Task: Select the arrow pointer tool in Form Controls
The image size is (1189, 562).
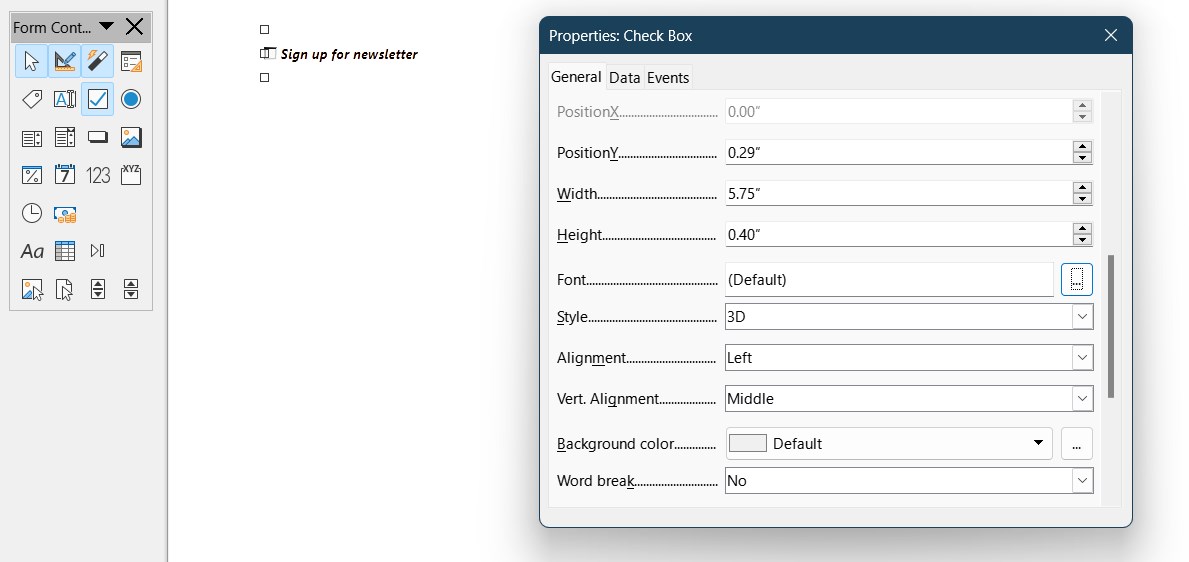Action: coord(31,61)
